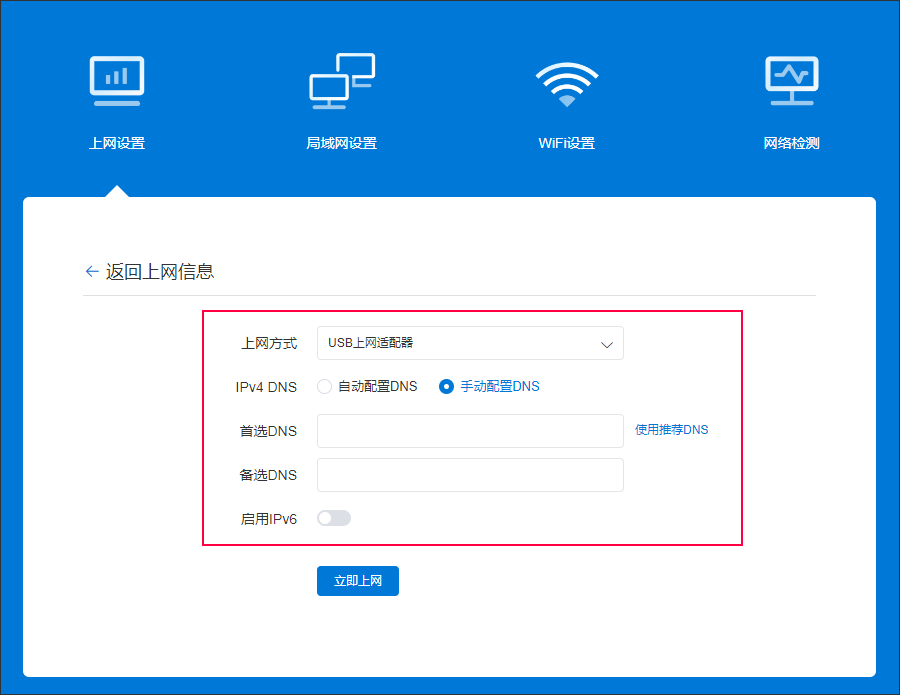Click the chevron arrow in 上网方式 selector
Image resolution: width=900 pixels, height=695 pixels.
tap(606, 344)
